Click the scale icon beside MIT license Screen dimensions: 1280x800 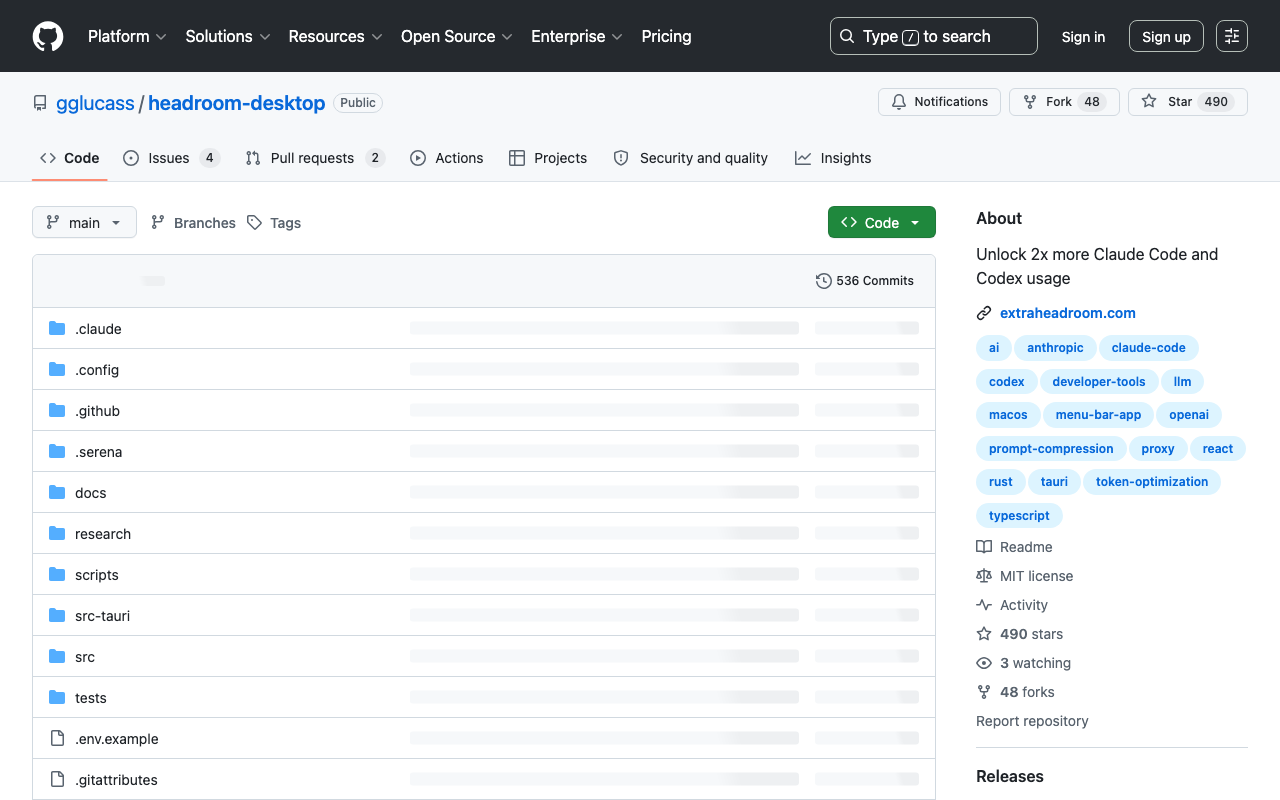984,576
